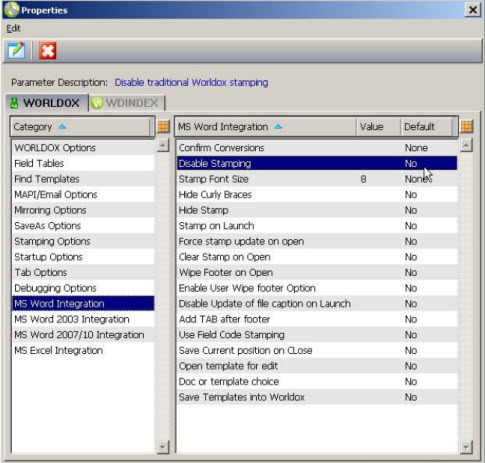Select Doc or template choice parameter
The image size is (485, 463).
317,382
